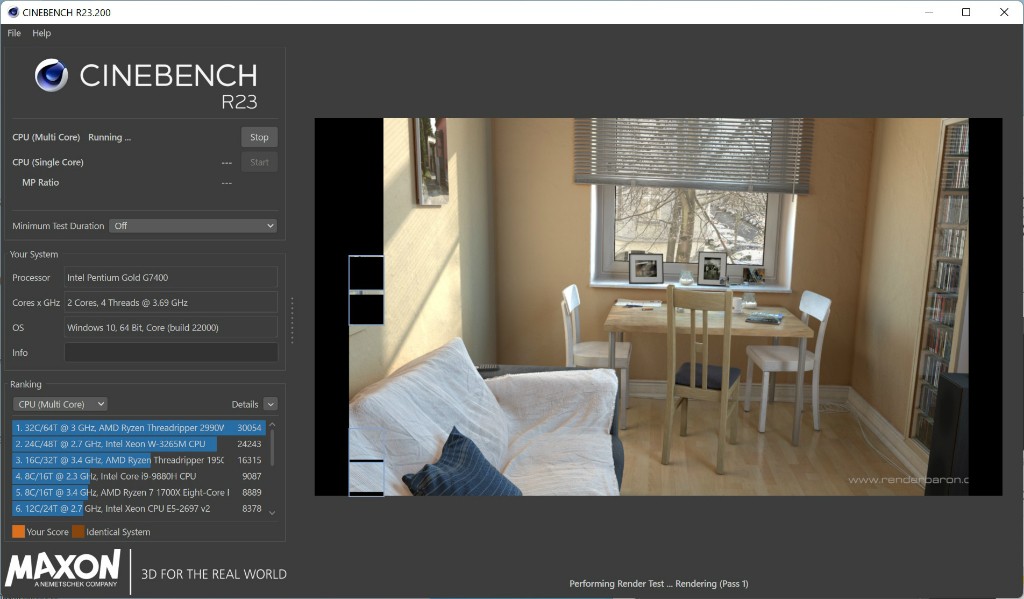This screenshot has height=599, width=1024.
Task: Close the Cinebench window
Action: [1004, 12]
